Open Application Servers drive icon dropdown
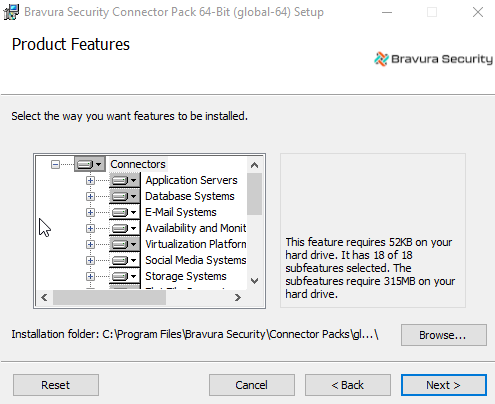The width and height of the screenshot is (495, 404). pos(125,180)
